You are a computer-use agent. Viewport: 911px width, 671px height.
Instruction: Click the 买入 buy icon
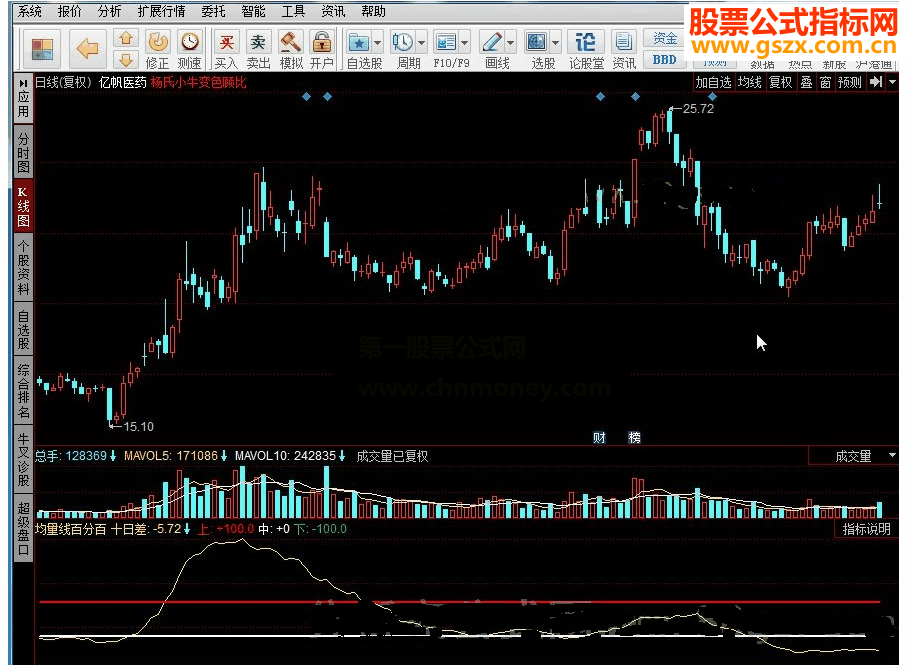point(226,49)
